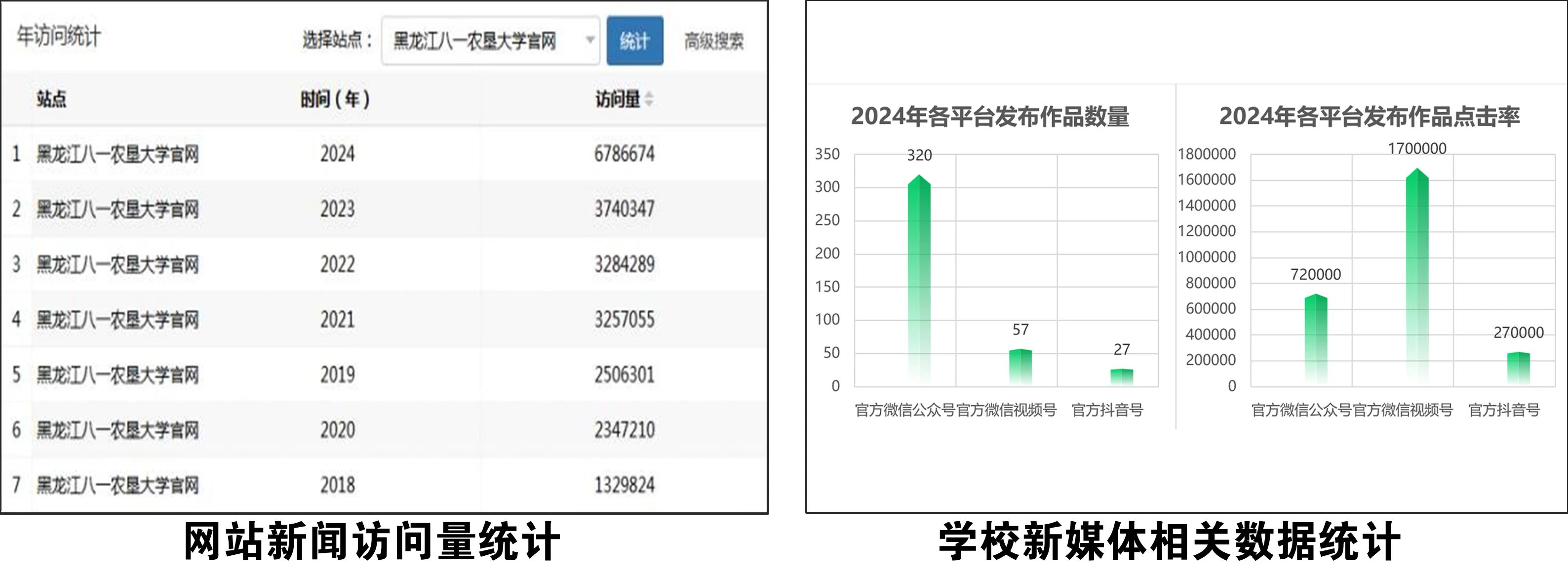This screenshot has width=1568, height=581.
Task: Select year cell 2021
Action: pos(338,319)
